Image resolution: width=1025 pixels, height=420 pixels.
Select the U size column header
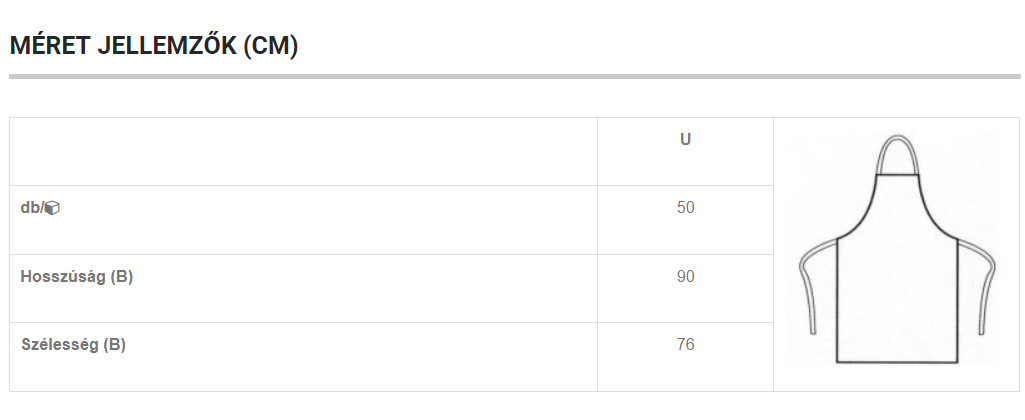click(x=685, y=139)
